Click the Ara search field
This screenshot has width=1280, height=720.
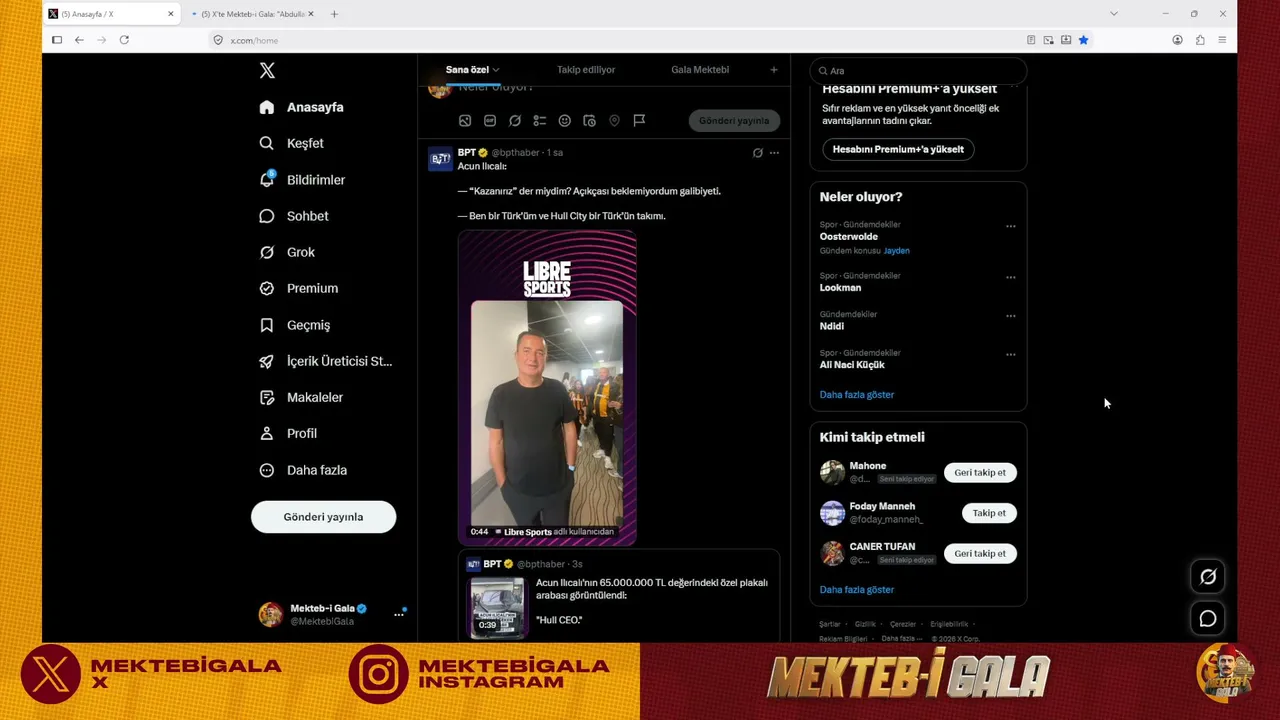click(x=918, y=71)
